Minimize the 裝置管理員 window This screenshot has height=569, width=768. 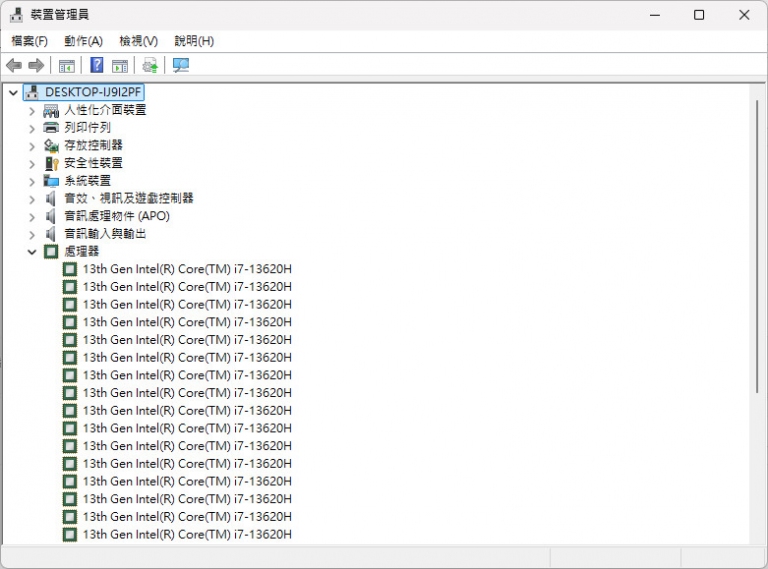coord(655,15)
